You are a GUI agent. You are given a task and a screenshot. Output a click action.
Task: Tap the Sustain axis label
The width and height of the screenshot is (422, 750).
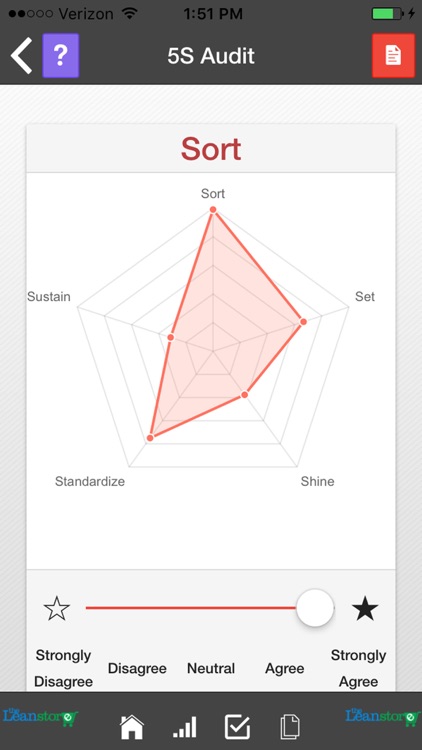[x=49, y=297]
